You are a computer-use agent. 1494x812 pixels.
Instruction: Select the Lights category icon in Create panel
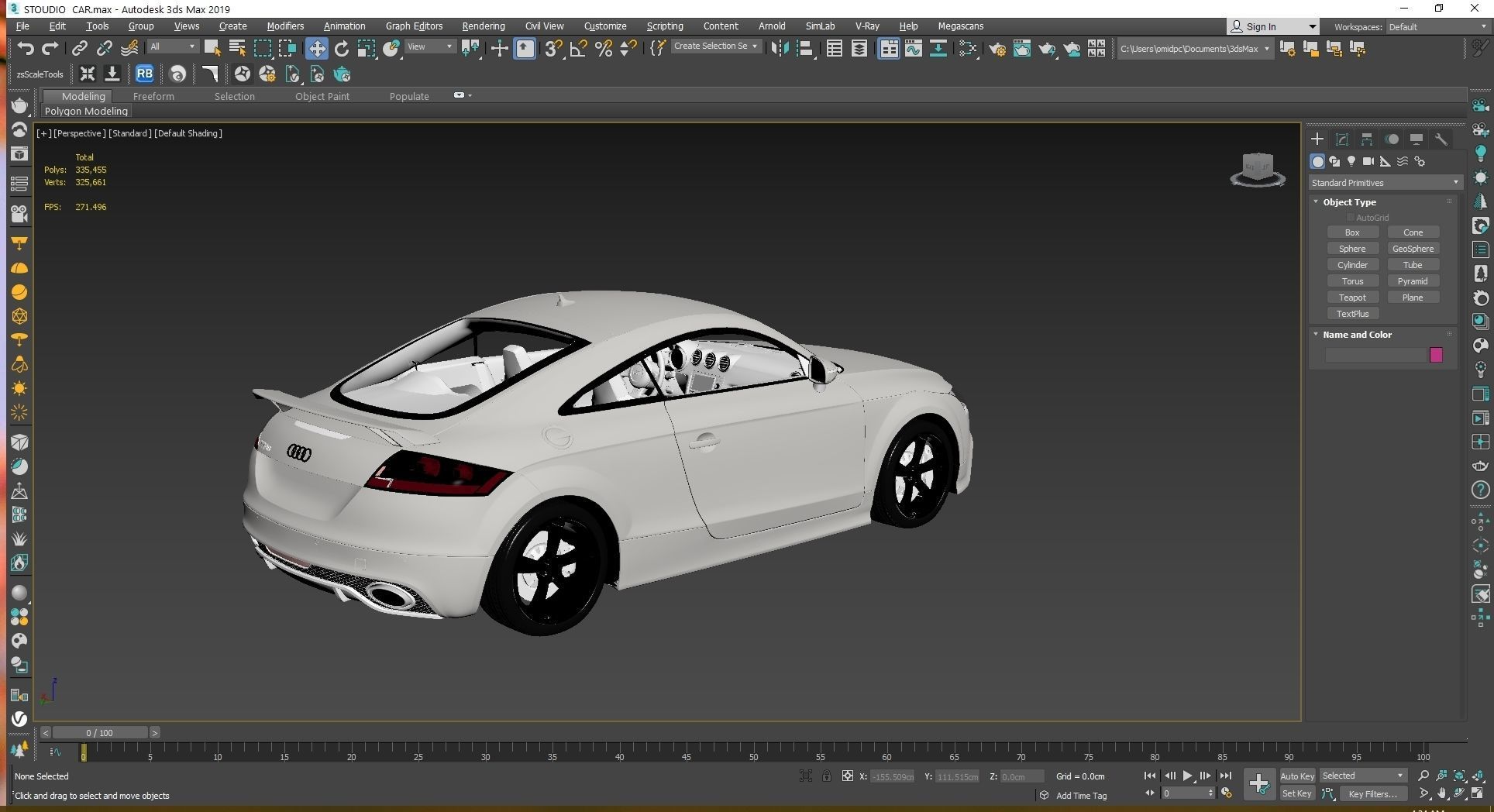click(x=1351, y=161)
